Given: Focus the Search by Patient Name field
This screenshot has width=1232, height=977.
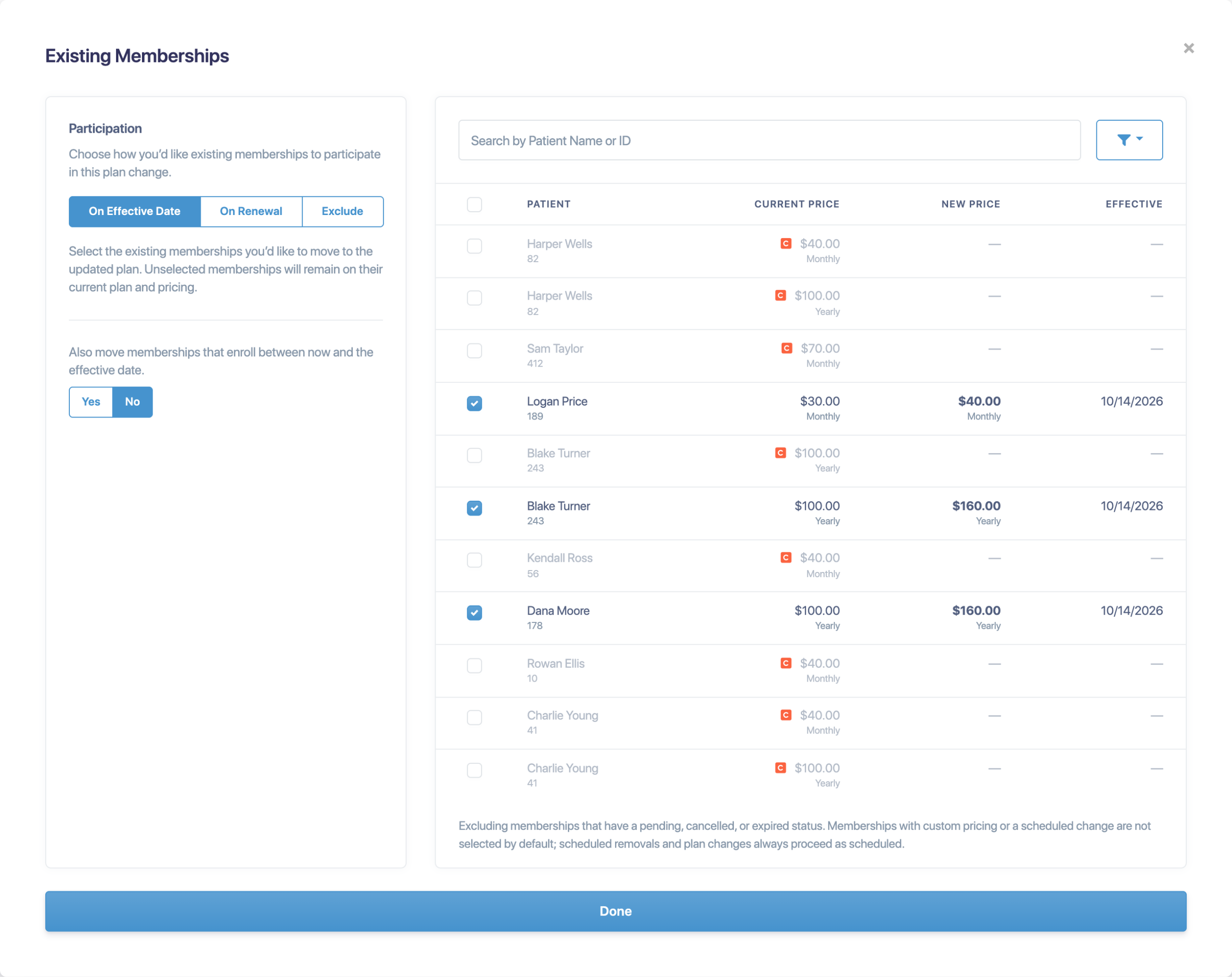Looking at the screenshot, I should [x=769, y=140].
